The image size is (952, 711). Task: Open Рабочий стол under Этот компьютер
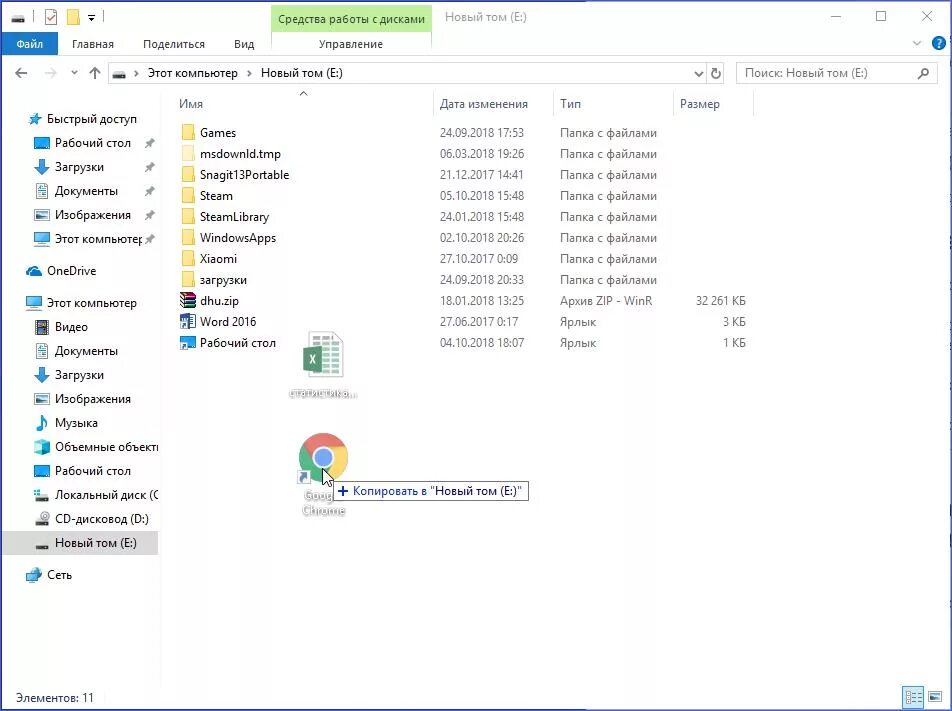pos(92,471)
